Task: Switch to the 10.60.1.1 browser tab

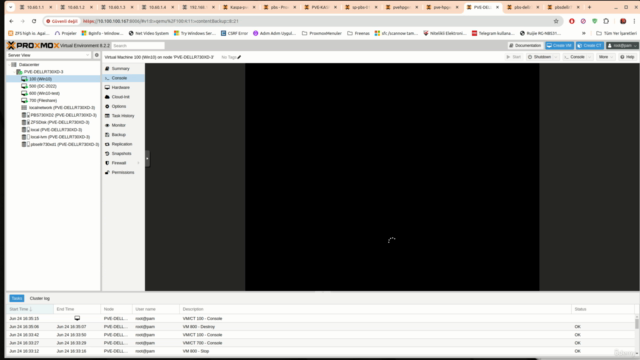Action: pyautogui.click(x=36, y=7)
